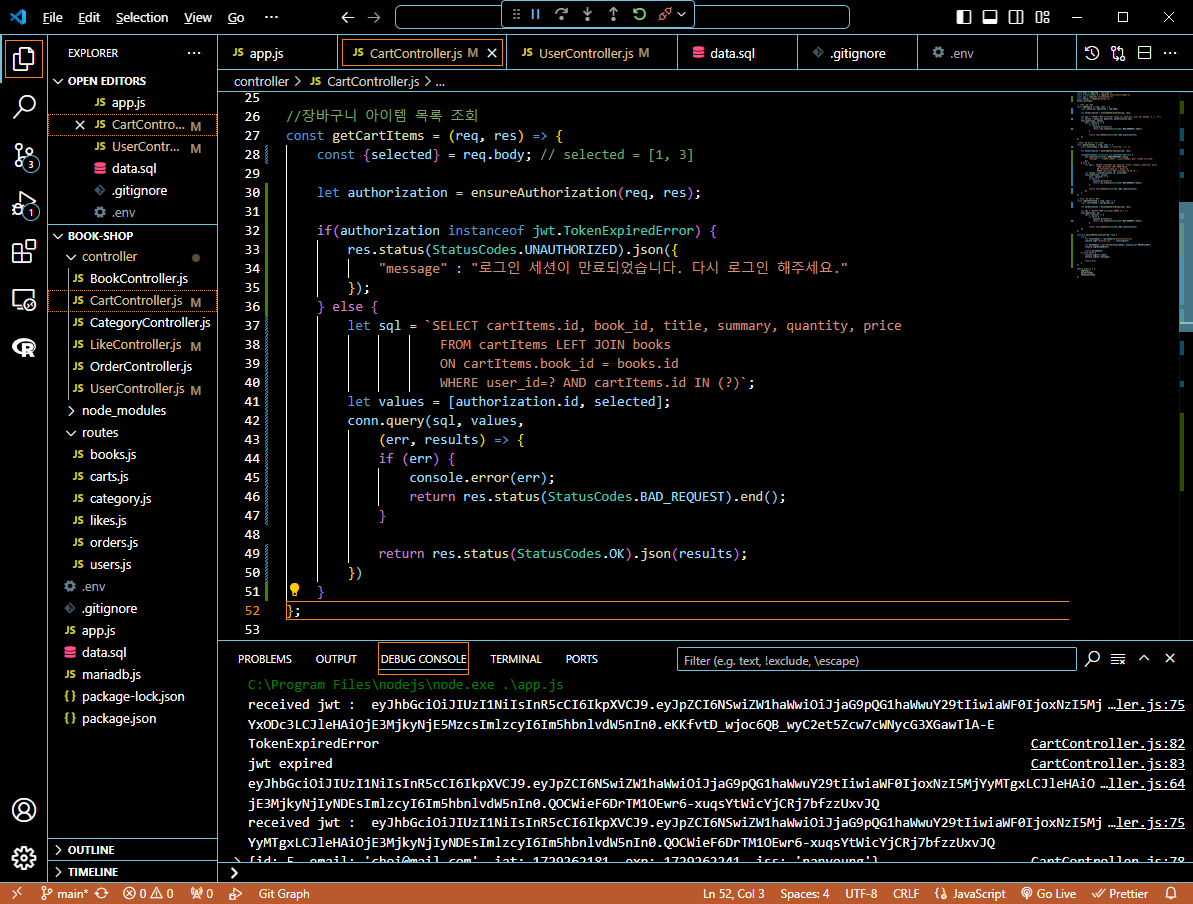Screen dimensions: 1193x904
Task: Open Run and Debug view
Action: click(x=24, y=204)
